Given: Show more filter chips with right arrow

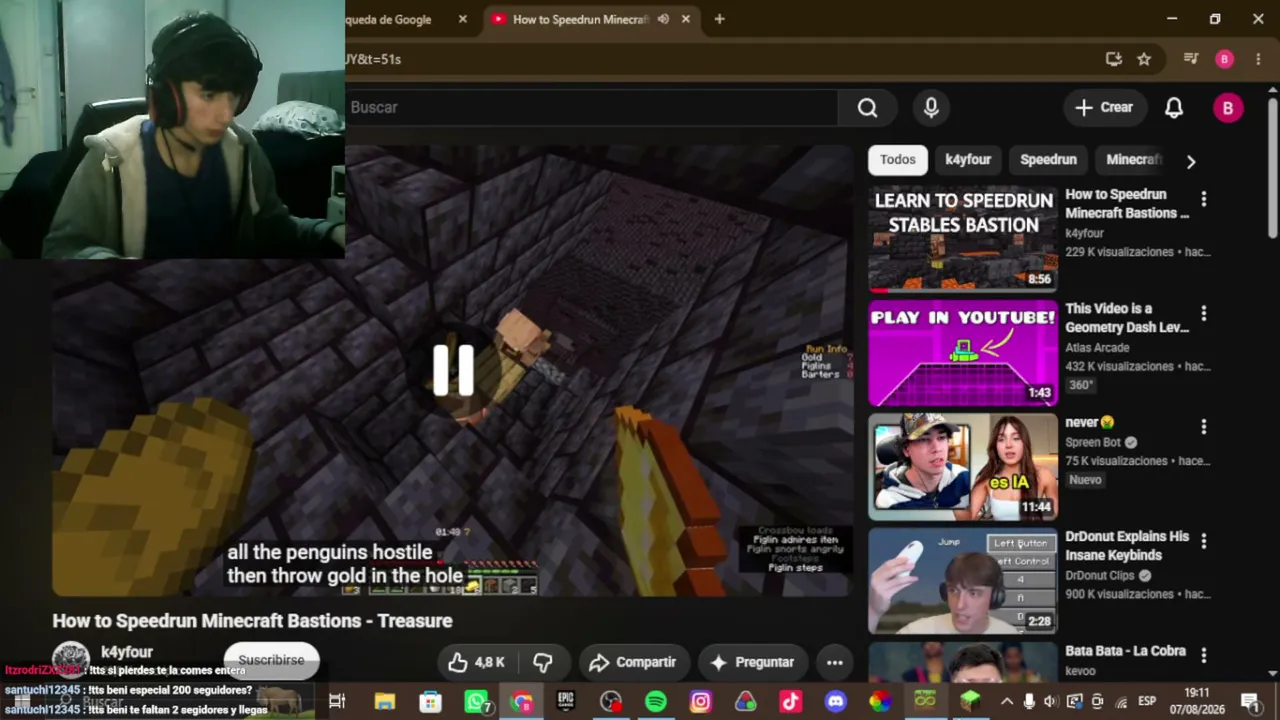Looking at the screenshot, I should coord(1190,161).
